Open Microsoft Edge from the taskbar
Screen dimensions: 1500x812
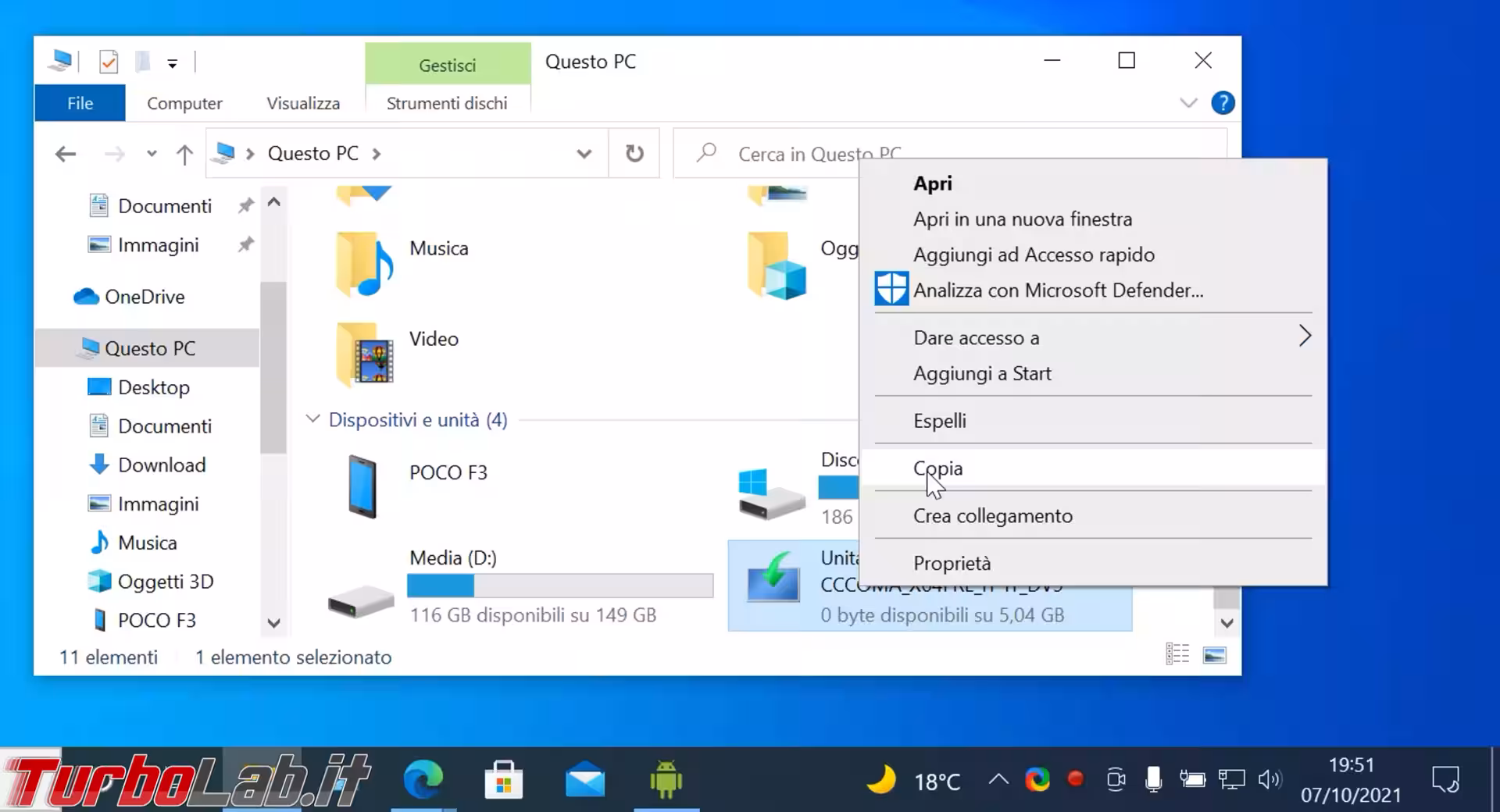point(423,780)
